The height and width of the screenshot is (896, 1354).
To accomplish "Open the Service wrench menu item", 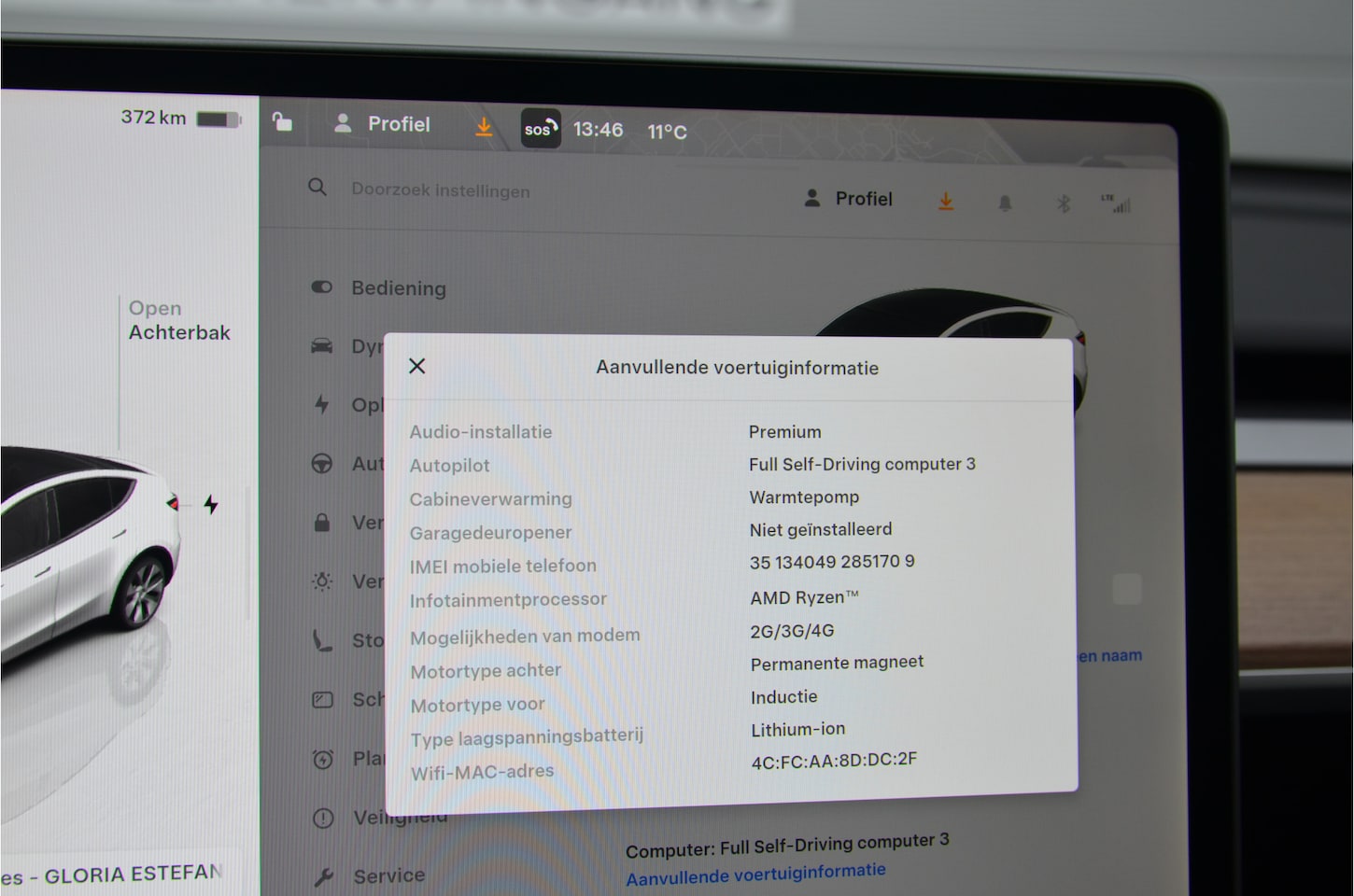I will 374,875.
